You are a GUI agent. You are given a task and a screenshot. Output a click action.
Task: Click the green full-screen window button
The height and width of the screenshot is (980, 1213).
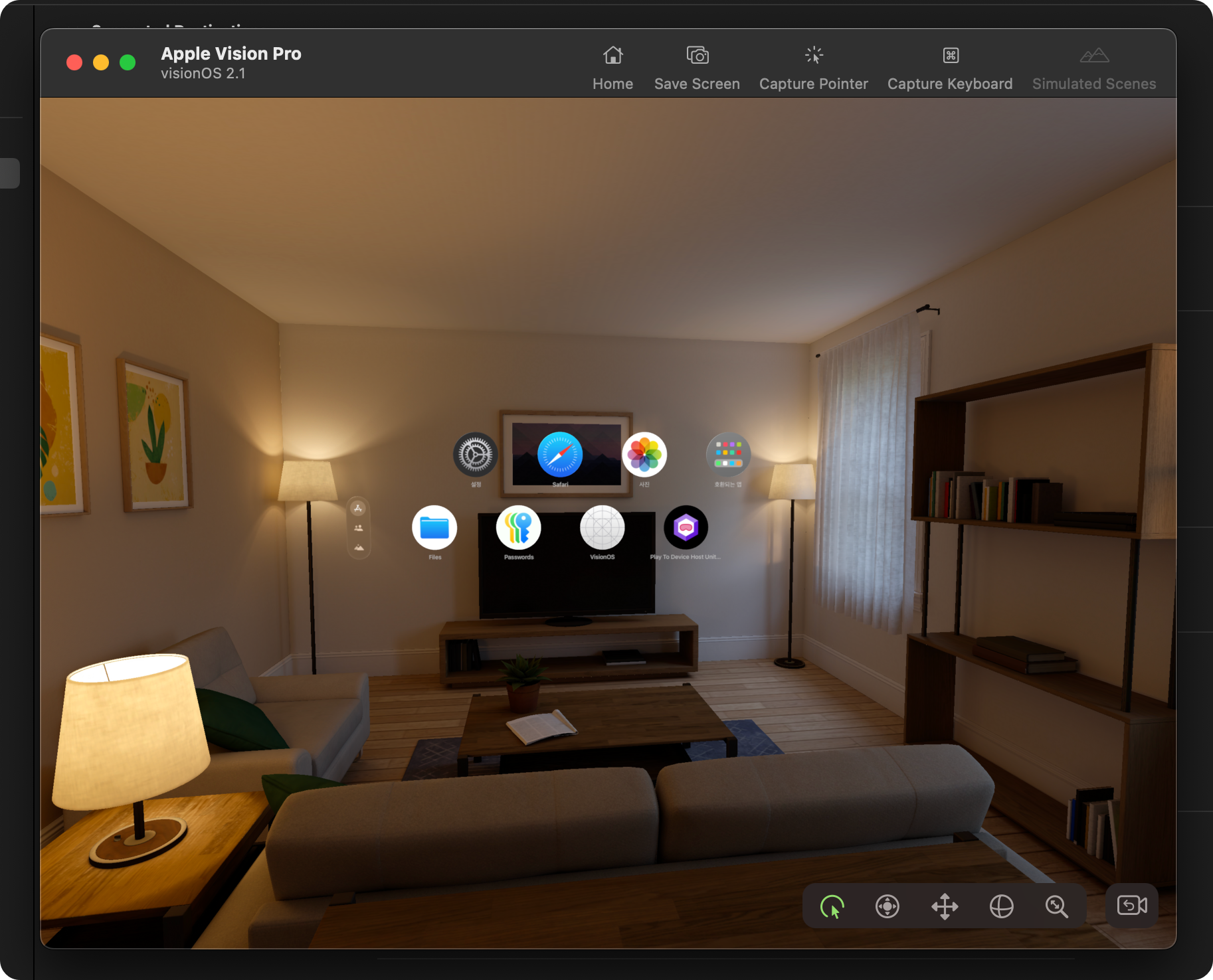[x=128, y=62]
